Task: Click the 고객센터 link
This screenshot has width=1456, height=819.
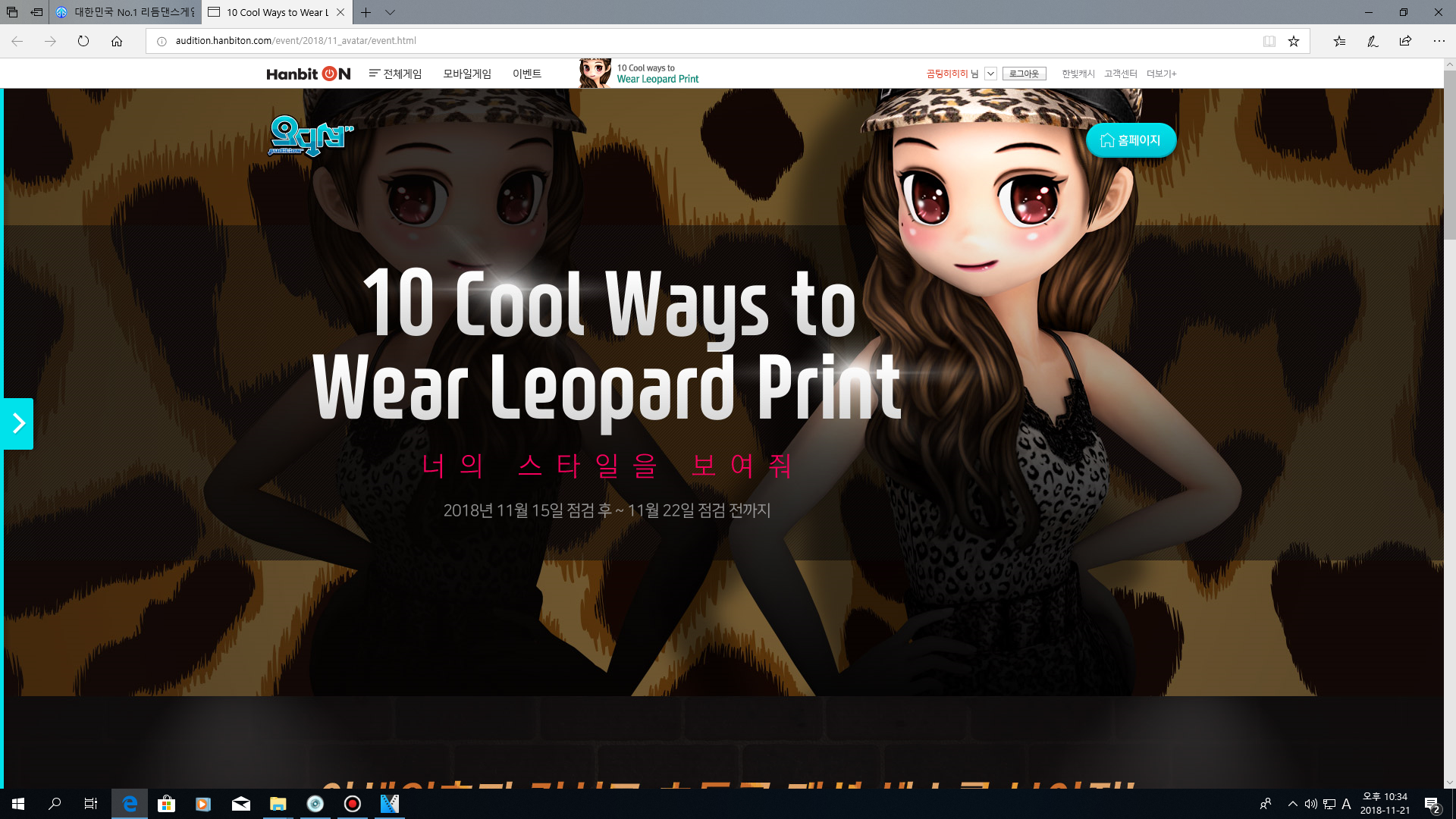Action: coord(1120,74)
